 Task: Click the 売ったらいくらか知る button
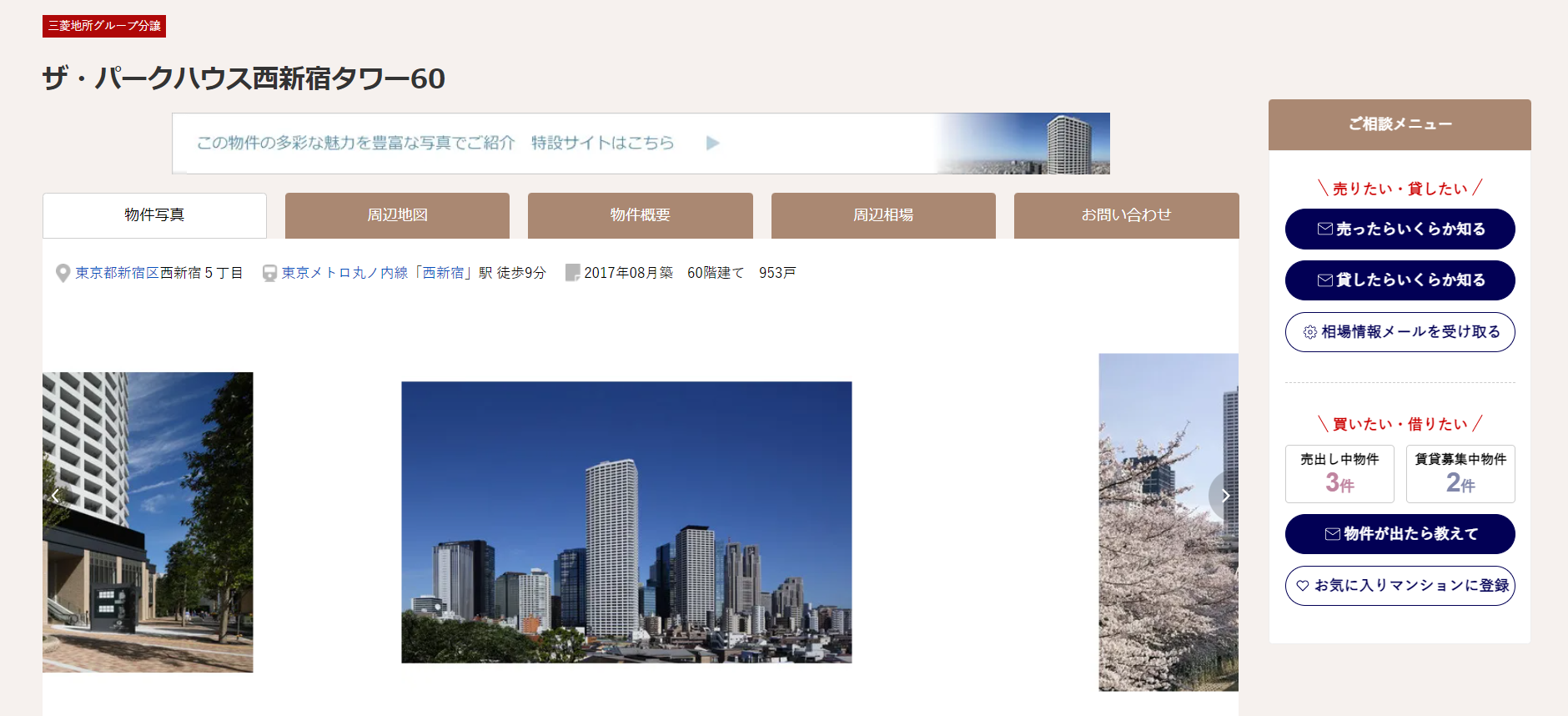[1400, 229]
